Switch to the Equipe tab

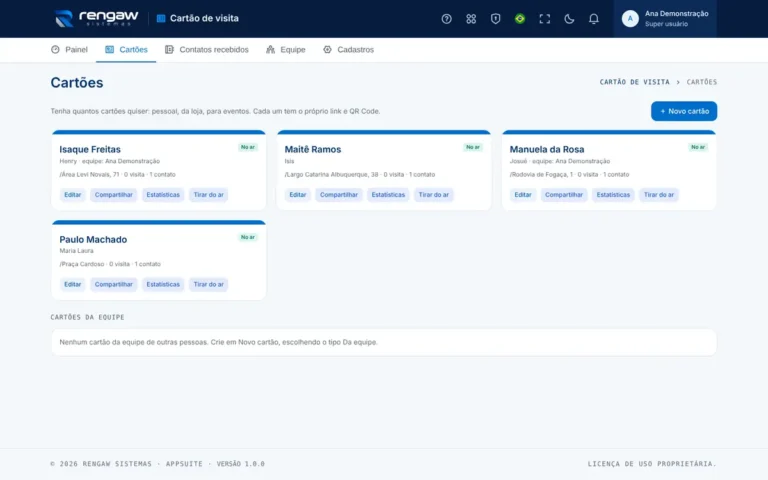286,49
